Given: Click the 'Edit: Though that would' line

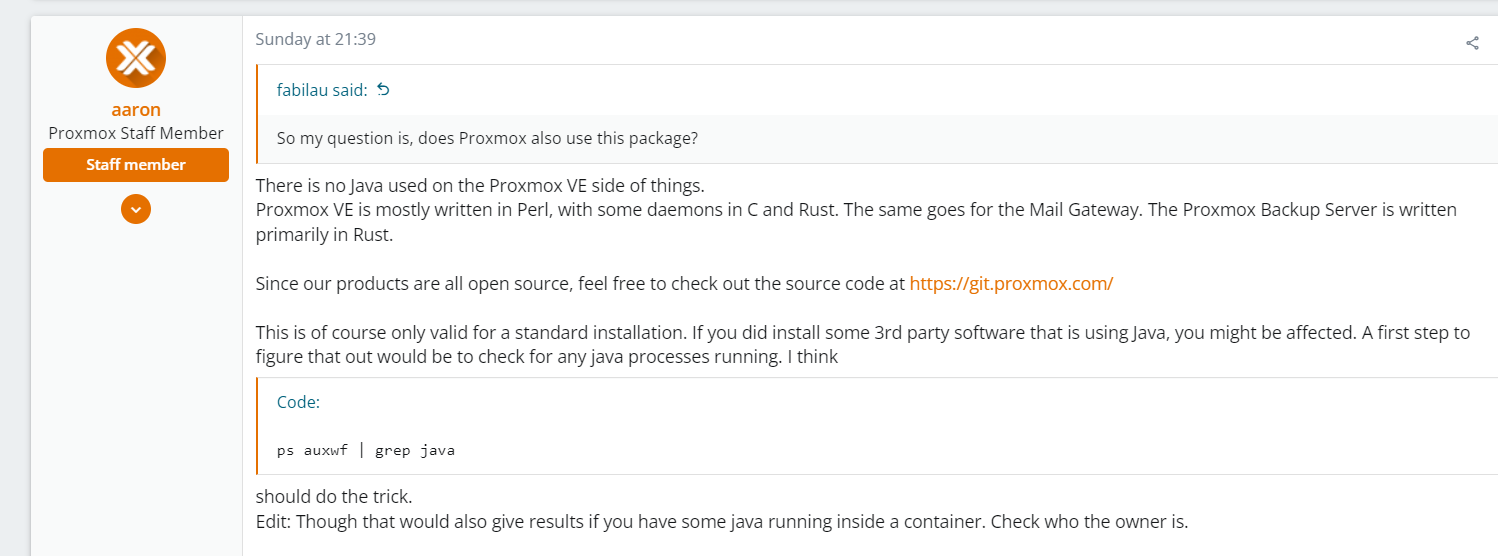Looking at the screenshot, I should (x=721, y=521).
